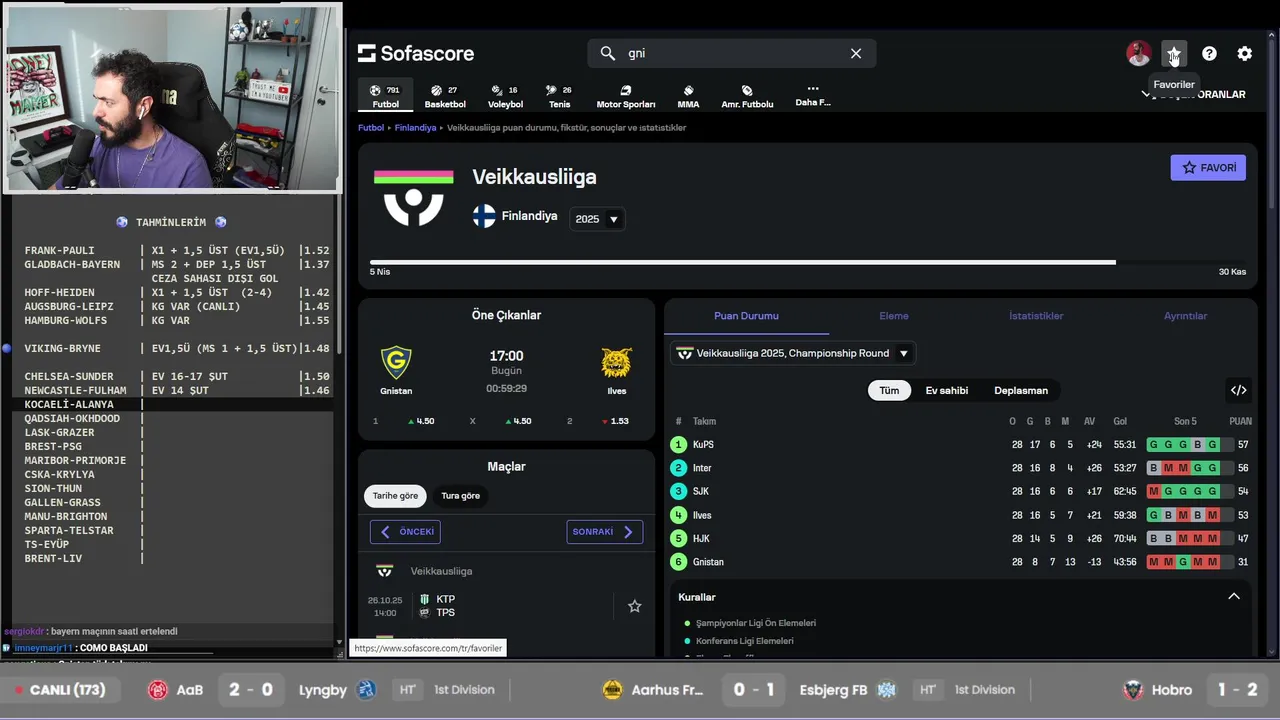Click the season progress bar
1280x720 pixels.
click(808, 262)
